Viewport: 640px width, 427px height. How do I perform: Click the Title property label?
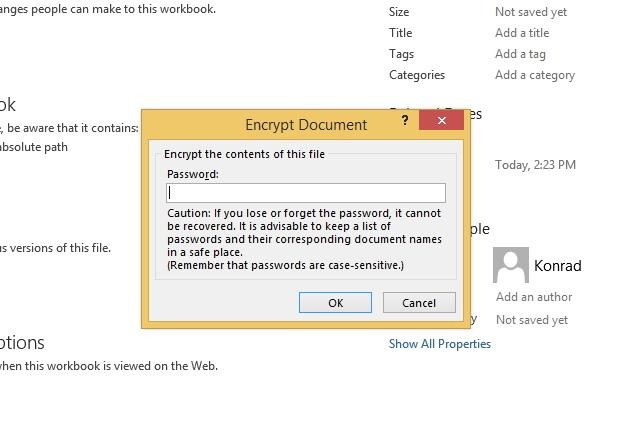[x=400, y=33]
